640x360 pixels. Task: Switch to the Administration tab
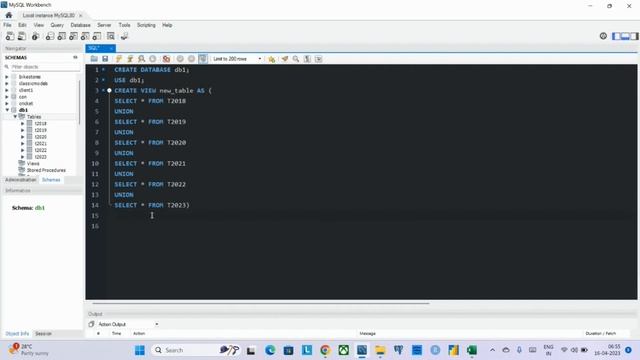click(20, 180)
